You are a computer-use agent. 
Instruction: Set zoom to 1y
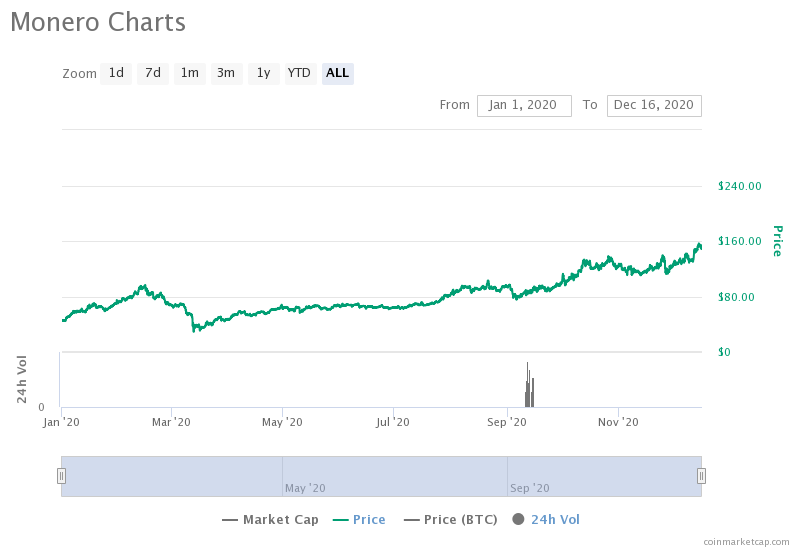click(x=263, y=73)
